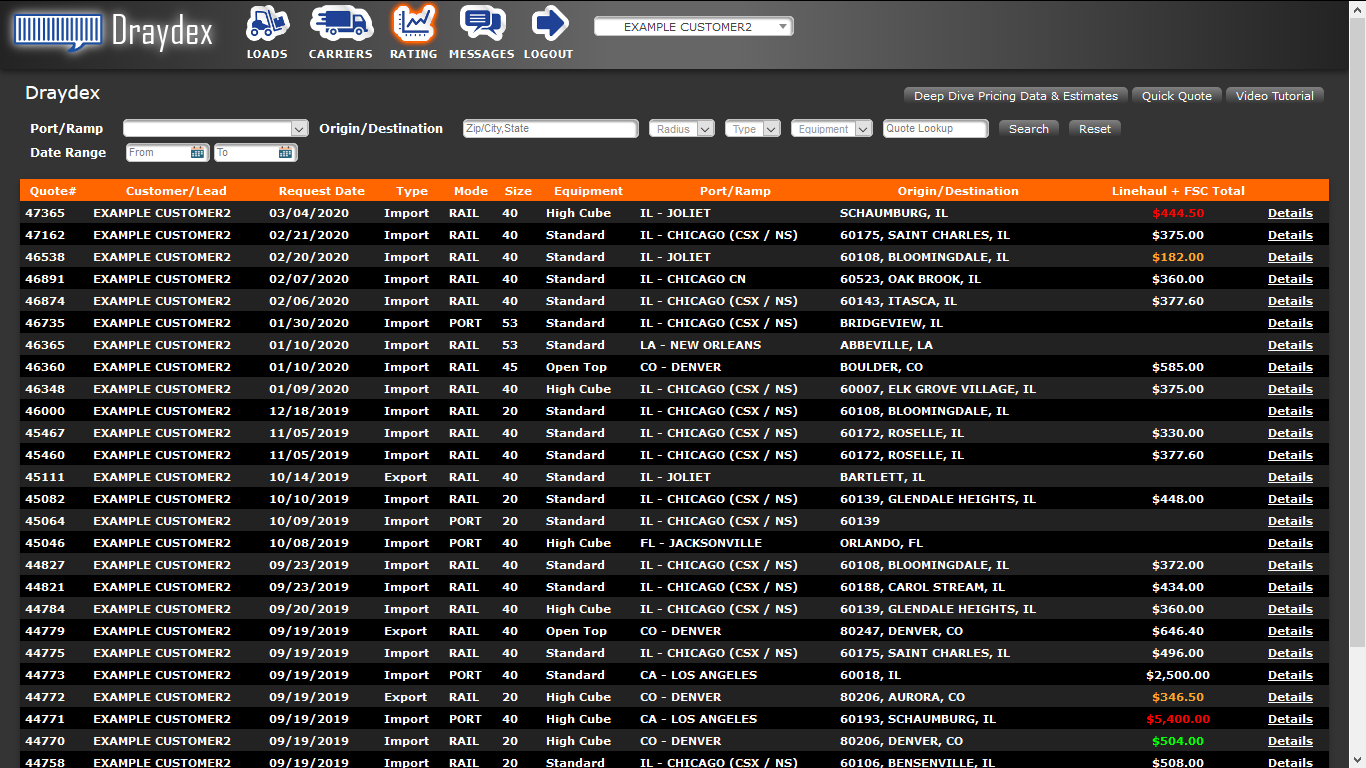Image resolution: width=1366 pixels, height=768 pixels.
Task: Click quote number 46365
Action: [45, 345]
